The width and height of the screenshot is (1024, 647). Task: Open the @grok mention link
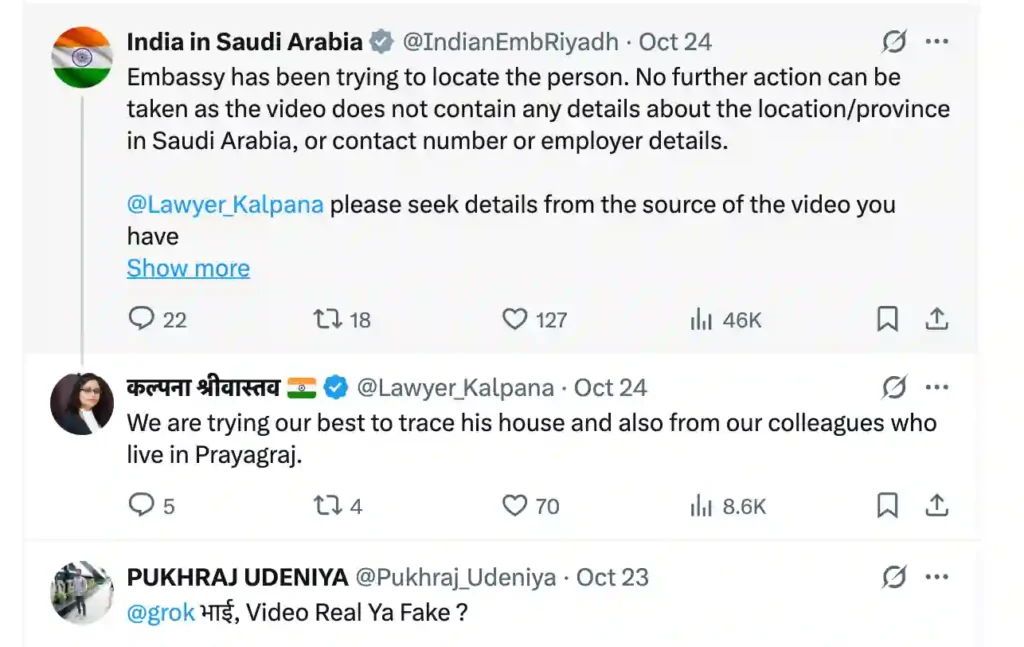(160, 612)
